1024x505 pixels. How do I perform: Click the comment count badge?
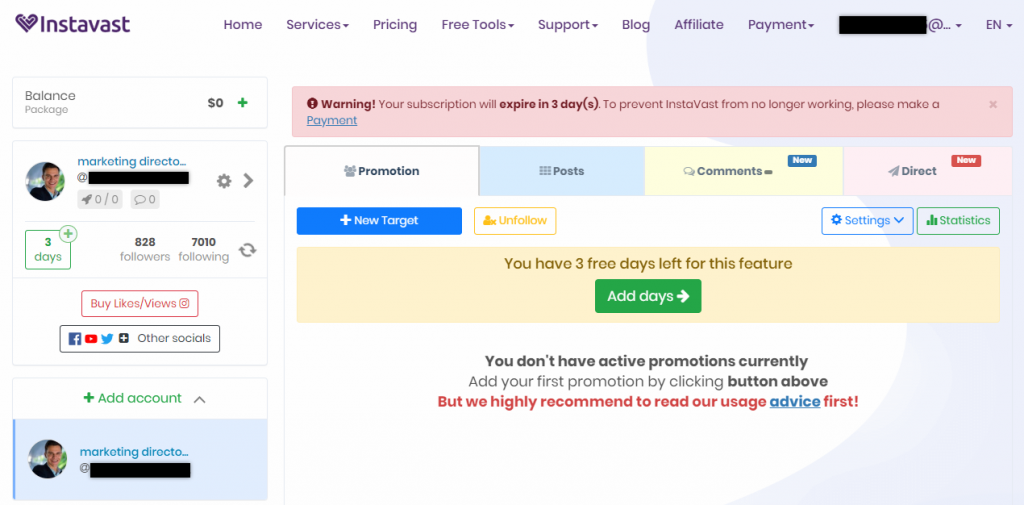pyautogui.click(x=145, y=199)
